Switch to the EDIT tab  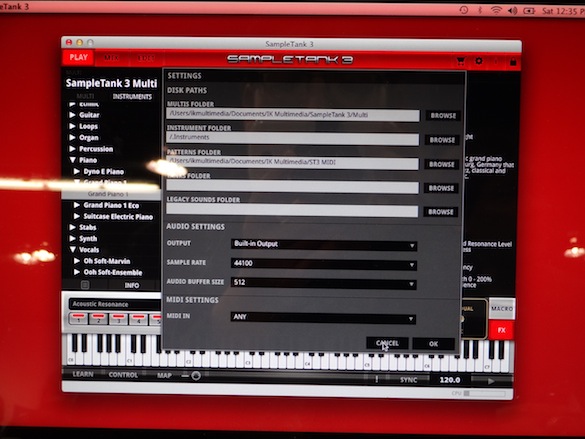coord(146,59)
